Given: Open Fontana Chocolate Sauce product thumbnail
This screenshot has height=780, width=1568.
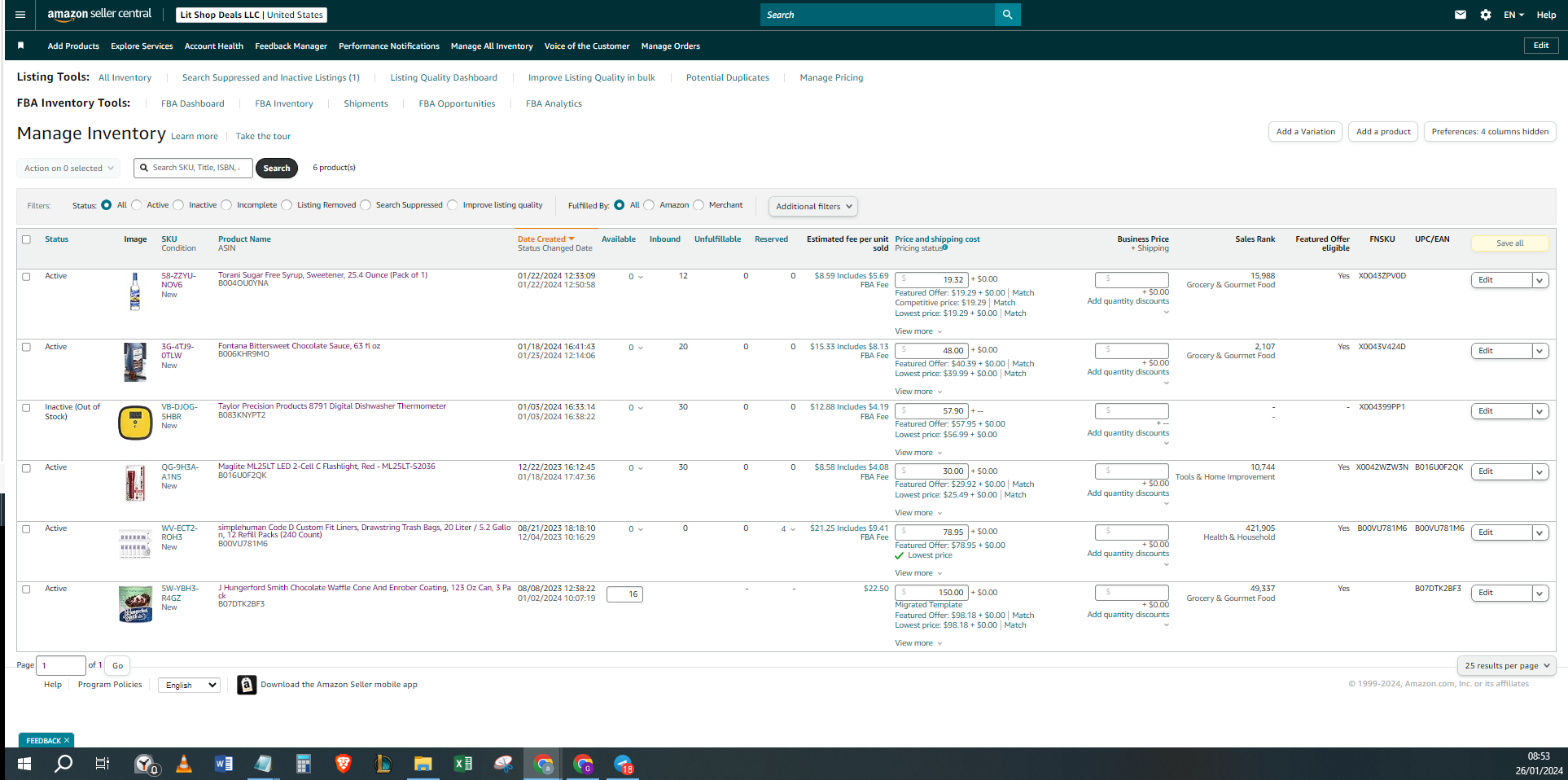Looking at the screenshot, I should [x=135, y=362].
